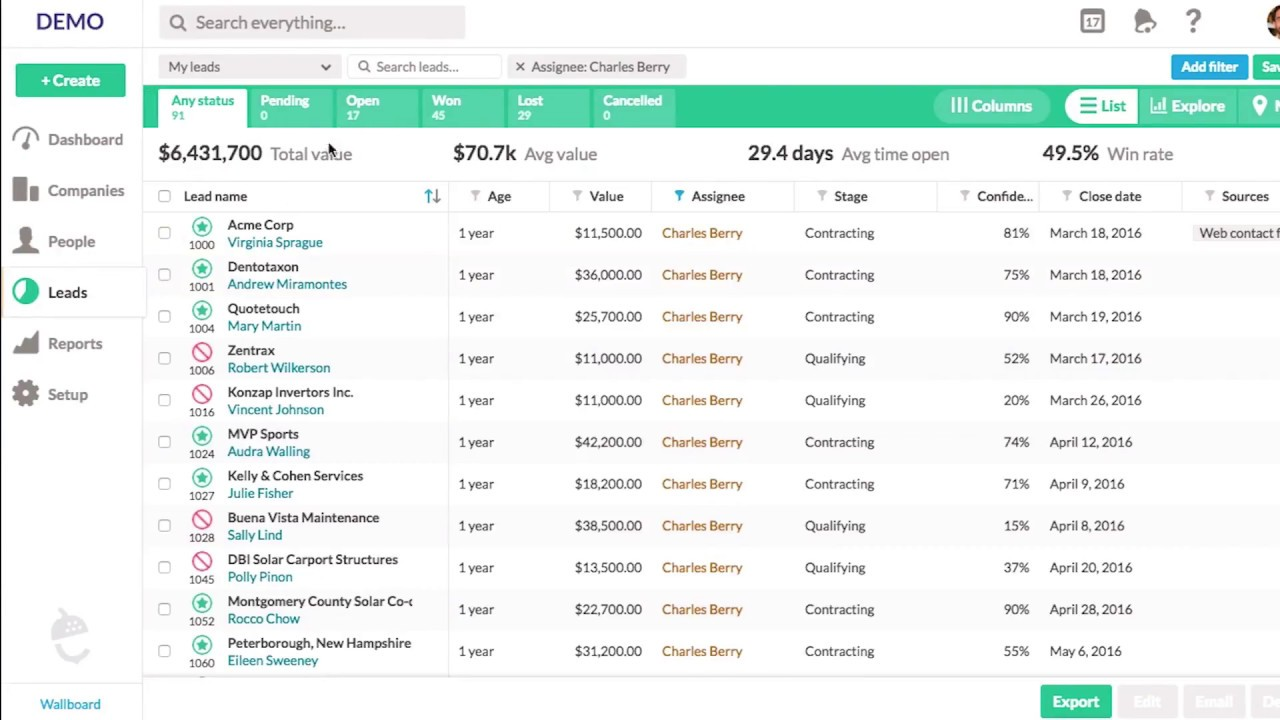This screenshot has width=1280, height=720.
Task: Open the Value column filter funnel
Action: pos(577,197)
